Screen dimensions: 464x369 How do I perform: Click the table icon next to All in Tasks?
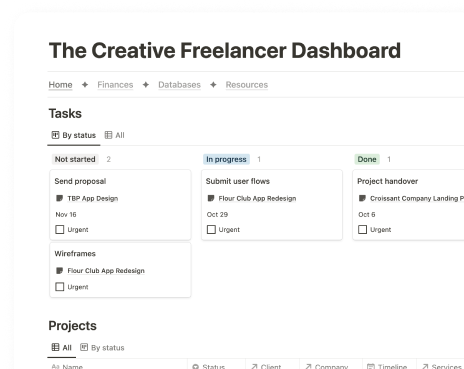coord(108,135)
